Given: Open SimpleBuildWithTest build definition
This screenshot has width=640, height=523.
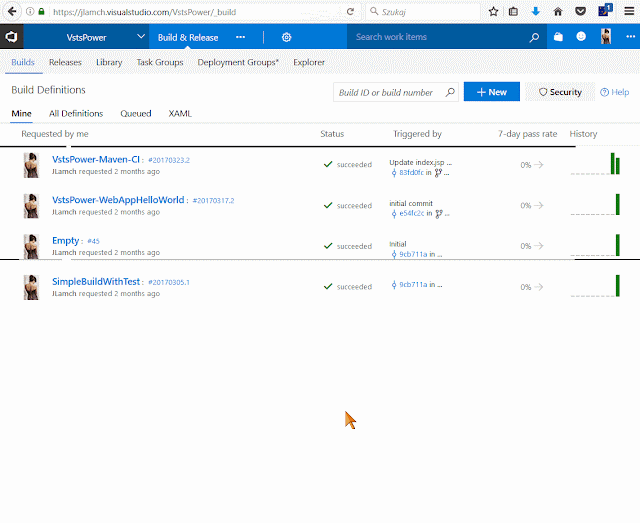Looking at the screenshot, I should point(96,281).
